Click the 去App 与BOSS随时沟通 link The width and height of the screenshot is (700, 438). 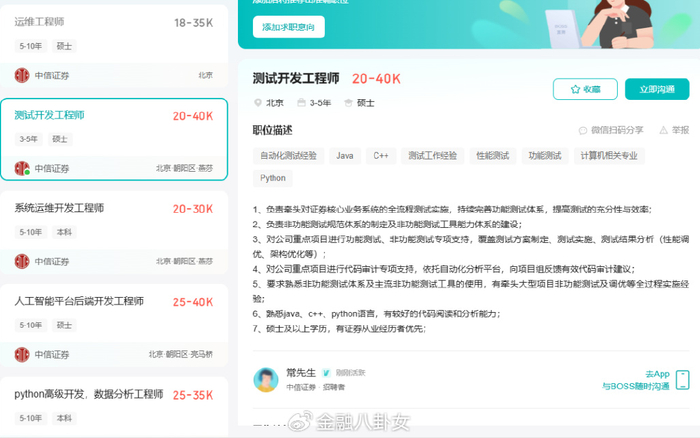(636, 380)
